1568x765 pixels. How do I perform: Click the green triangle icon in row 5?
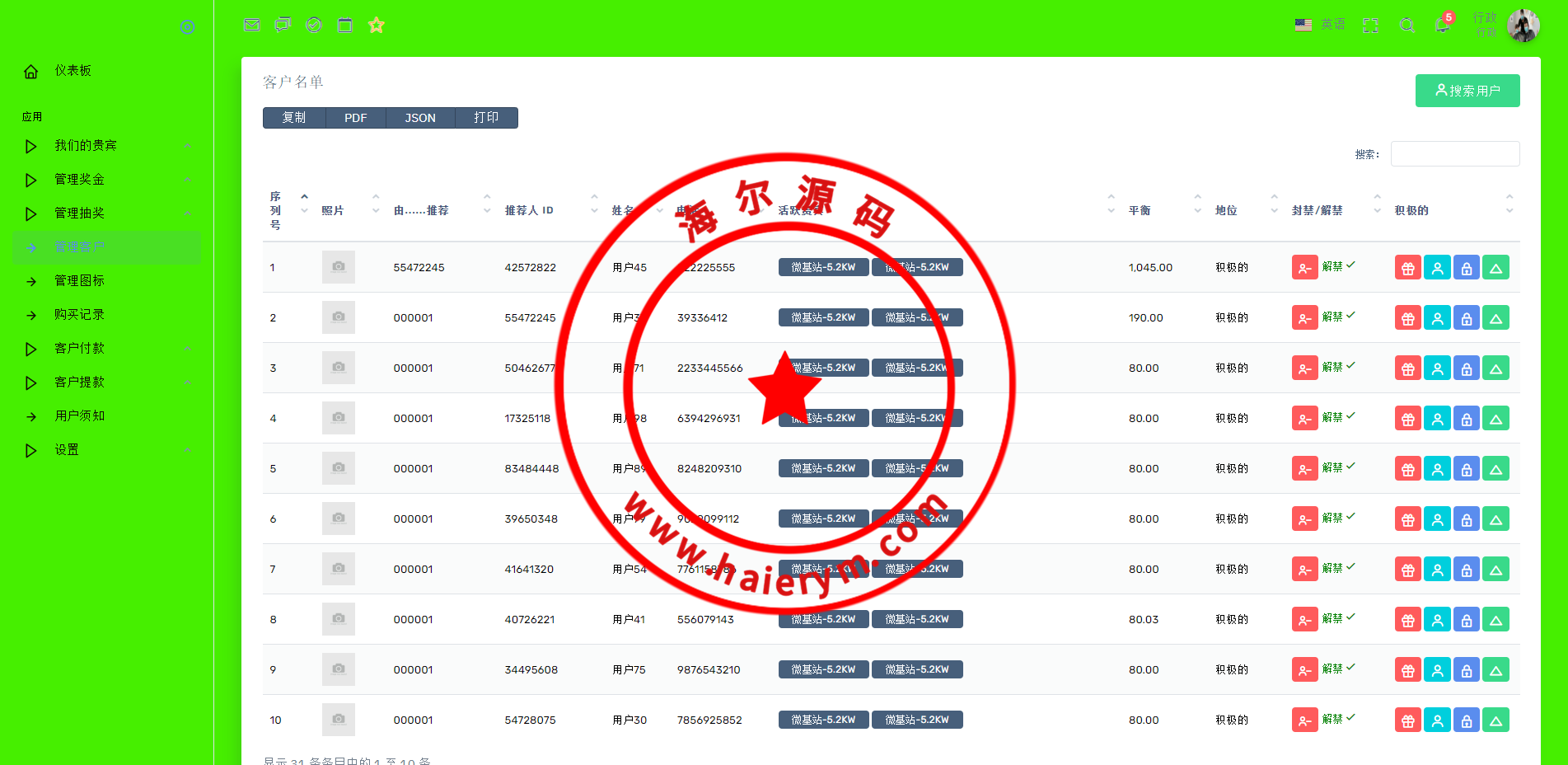pyautogui.click(x=1495, y=469)
